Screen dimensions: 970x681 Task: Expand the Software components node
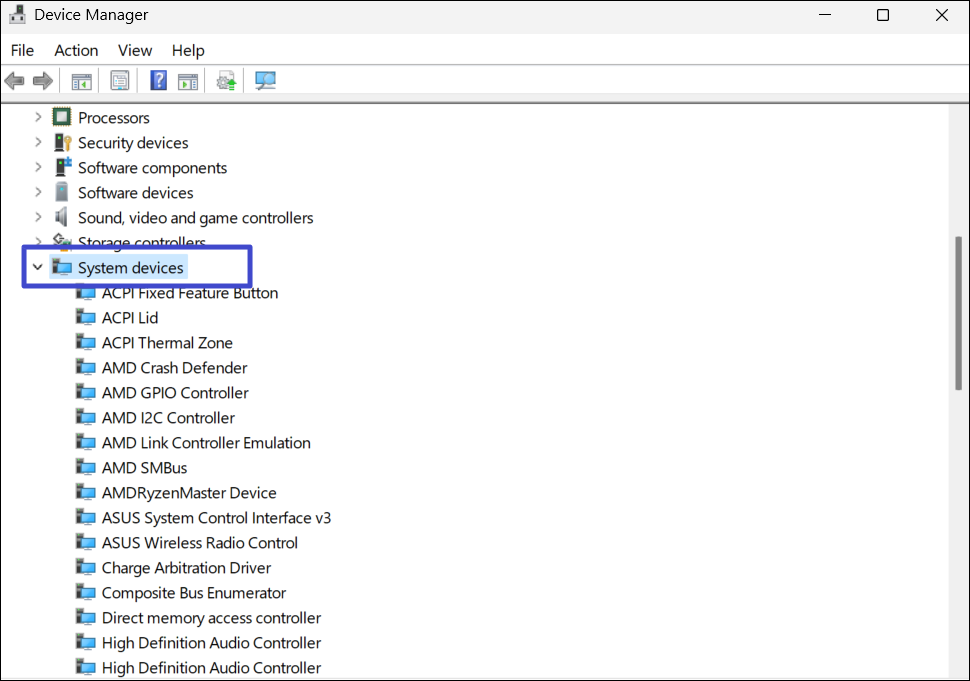point(38,168)
